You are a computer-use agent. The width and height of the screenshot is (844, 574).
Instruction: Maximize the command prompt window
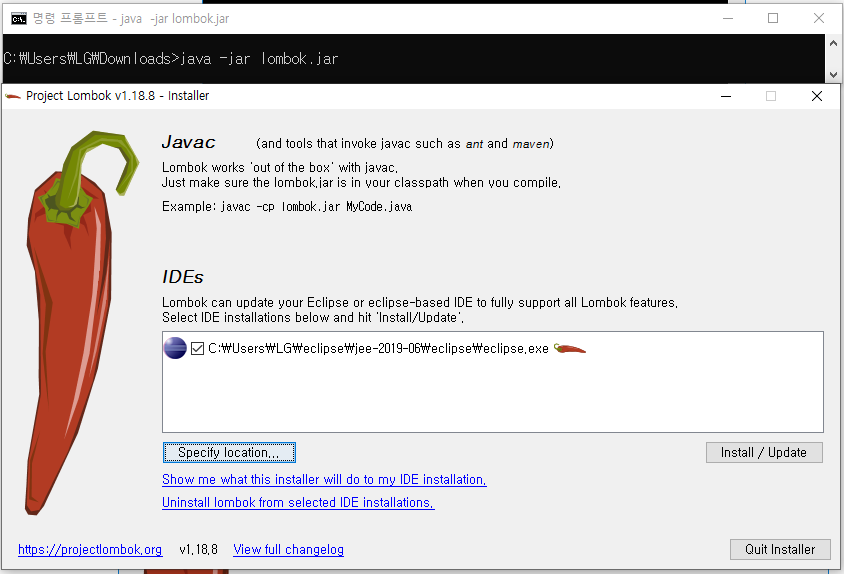773,18
